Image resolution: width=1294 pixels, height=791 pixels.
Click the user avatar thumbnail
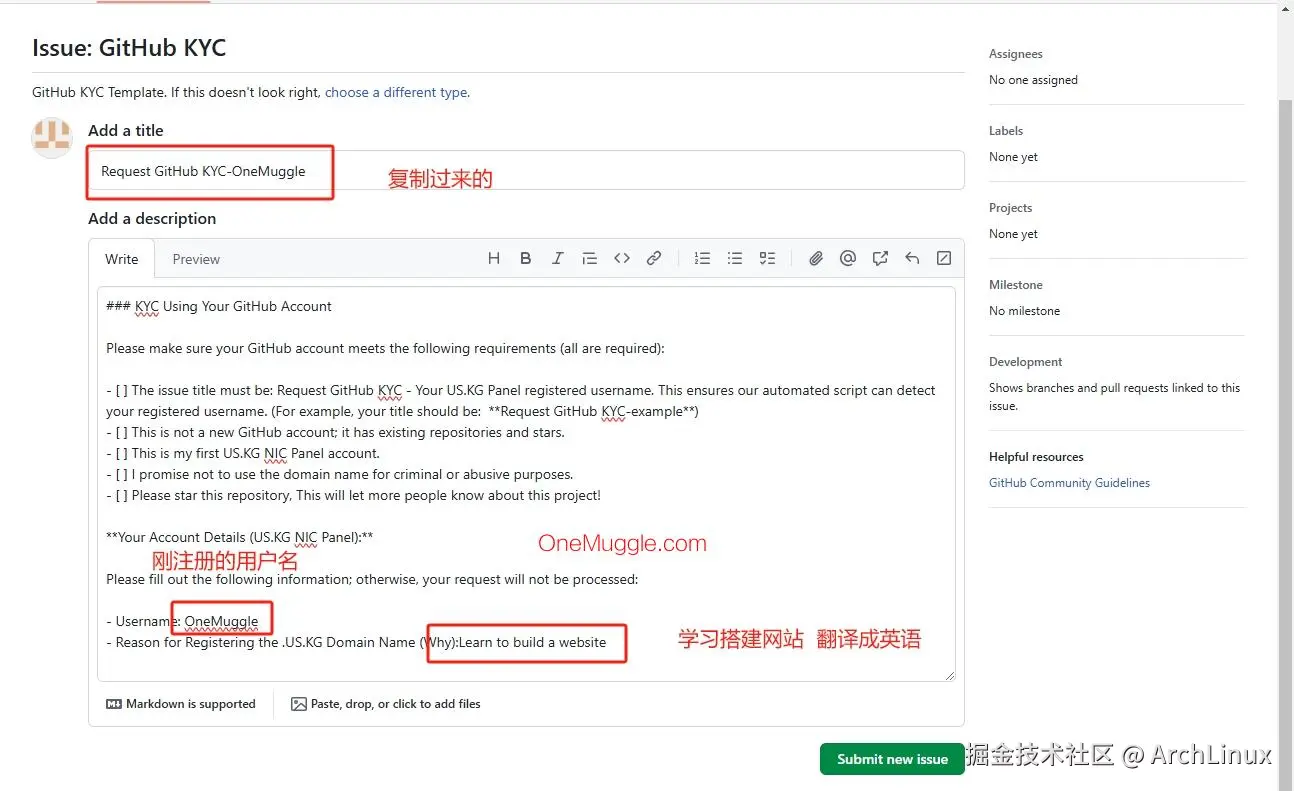point(52,138)
